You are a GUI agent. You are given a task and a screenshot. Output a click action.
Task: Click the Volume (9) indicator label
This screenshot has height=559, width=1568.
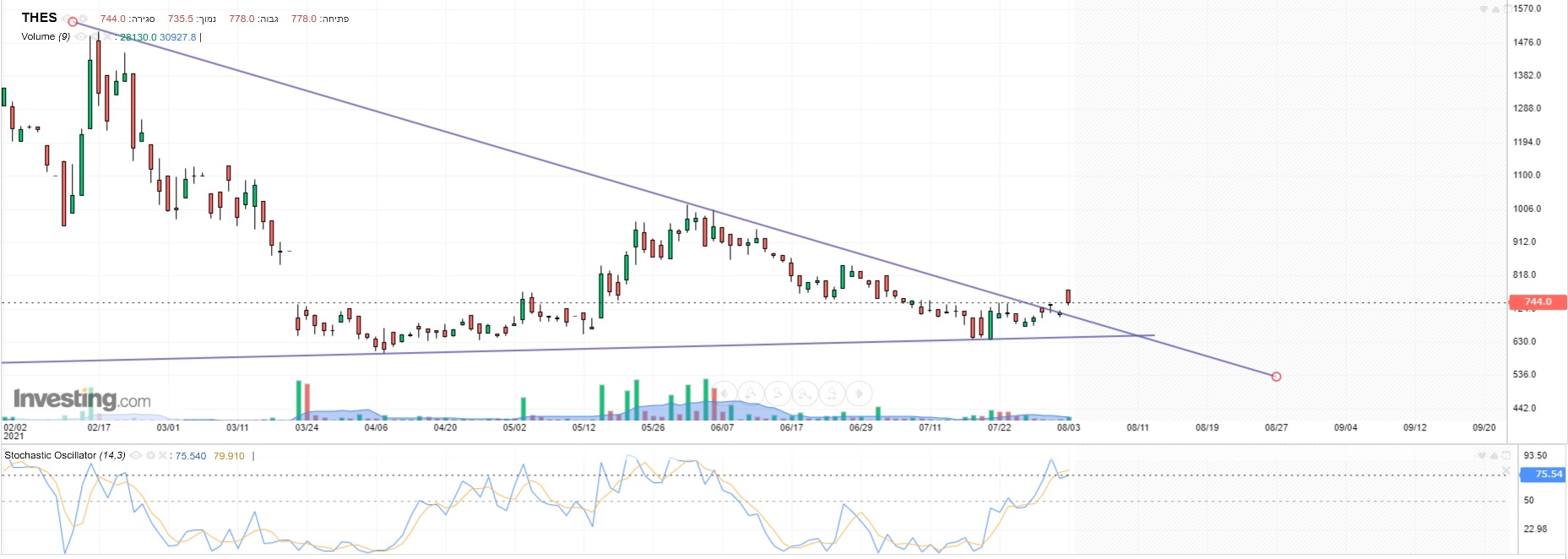click(x=46, y=36)
